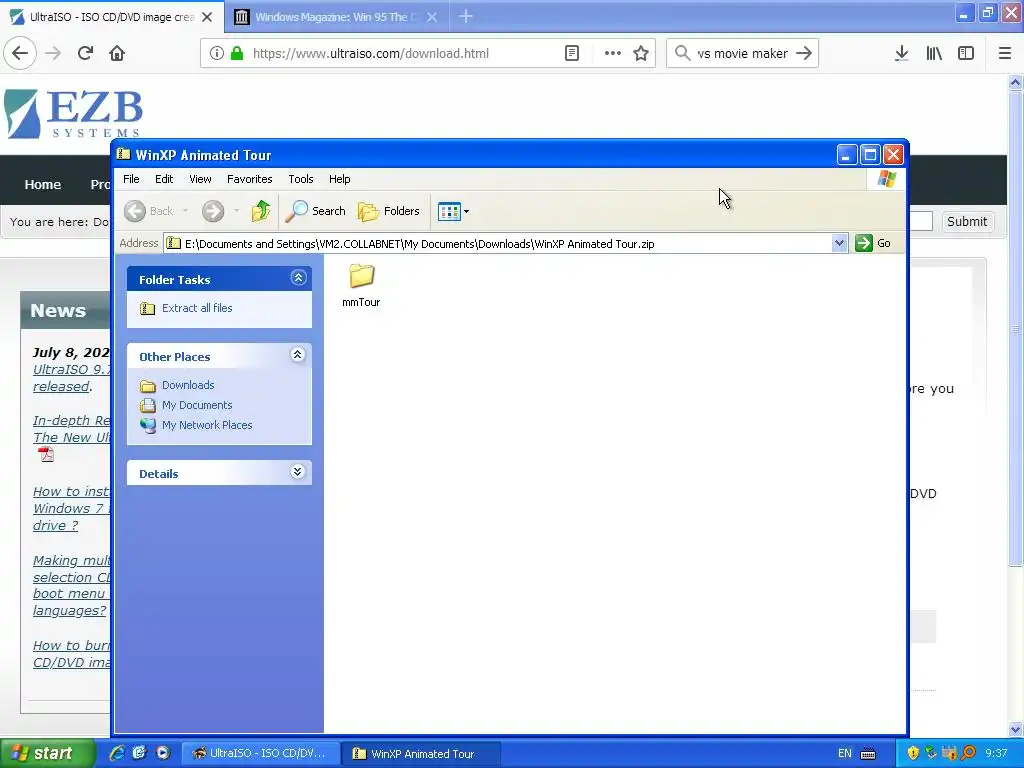This screenshot has height=768, width=1024.
Task: Expand the Address bar dropdown
Action: coord(839,244)
